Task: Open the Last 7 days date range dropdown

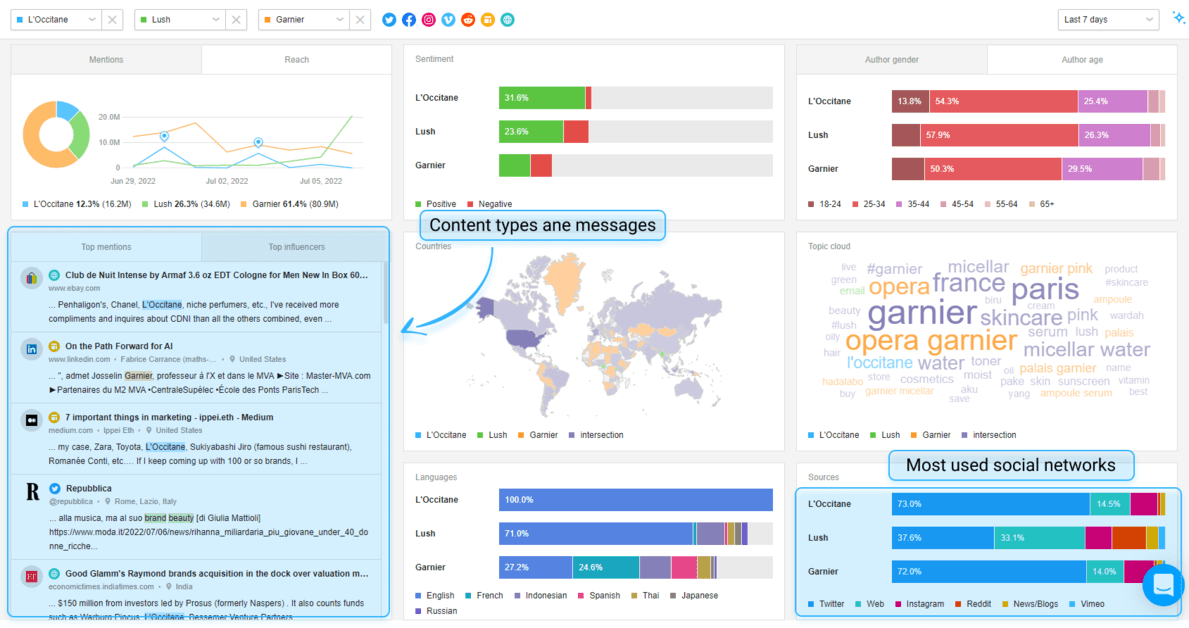Action: click(x=1108, y=19)
